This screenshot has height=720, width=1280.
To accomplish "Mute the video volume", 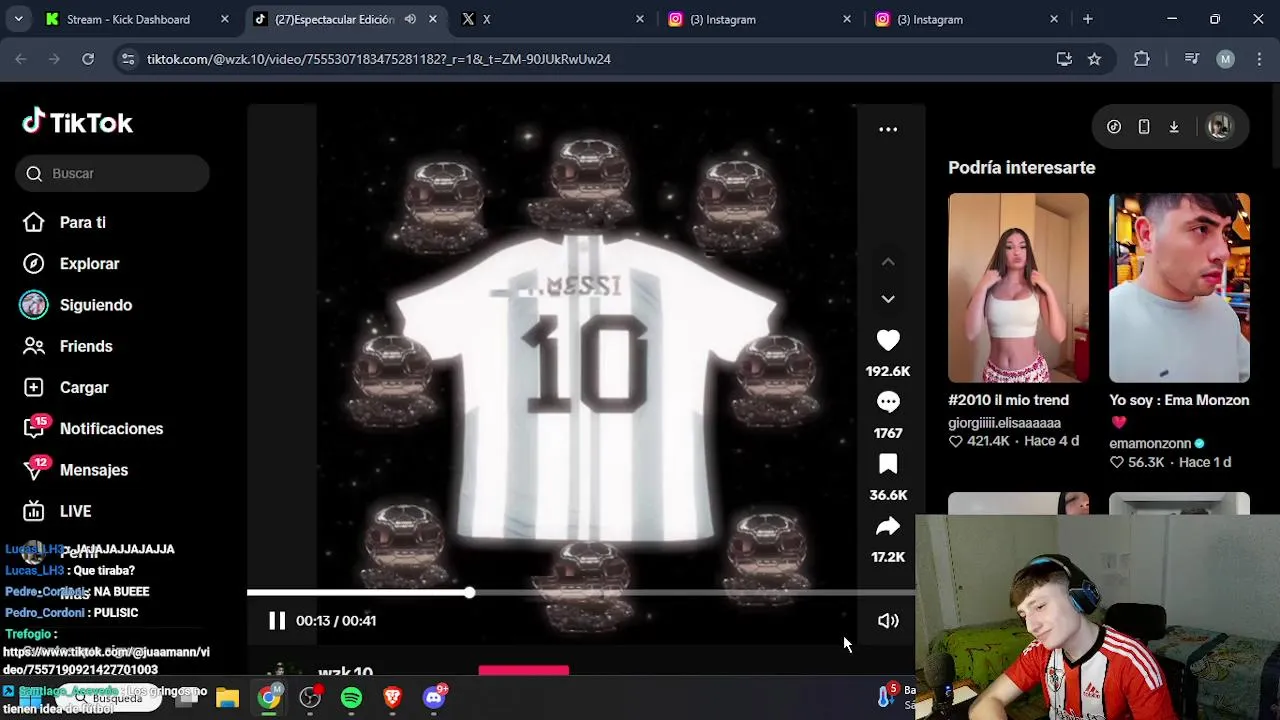I will (888, 621).
